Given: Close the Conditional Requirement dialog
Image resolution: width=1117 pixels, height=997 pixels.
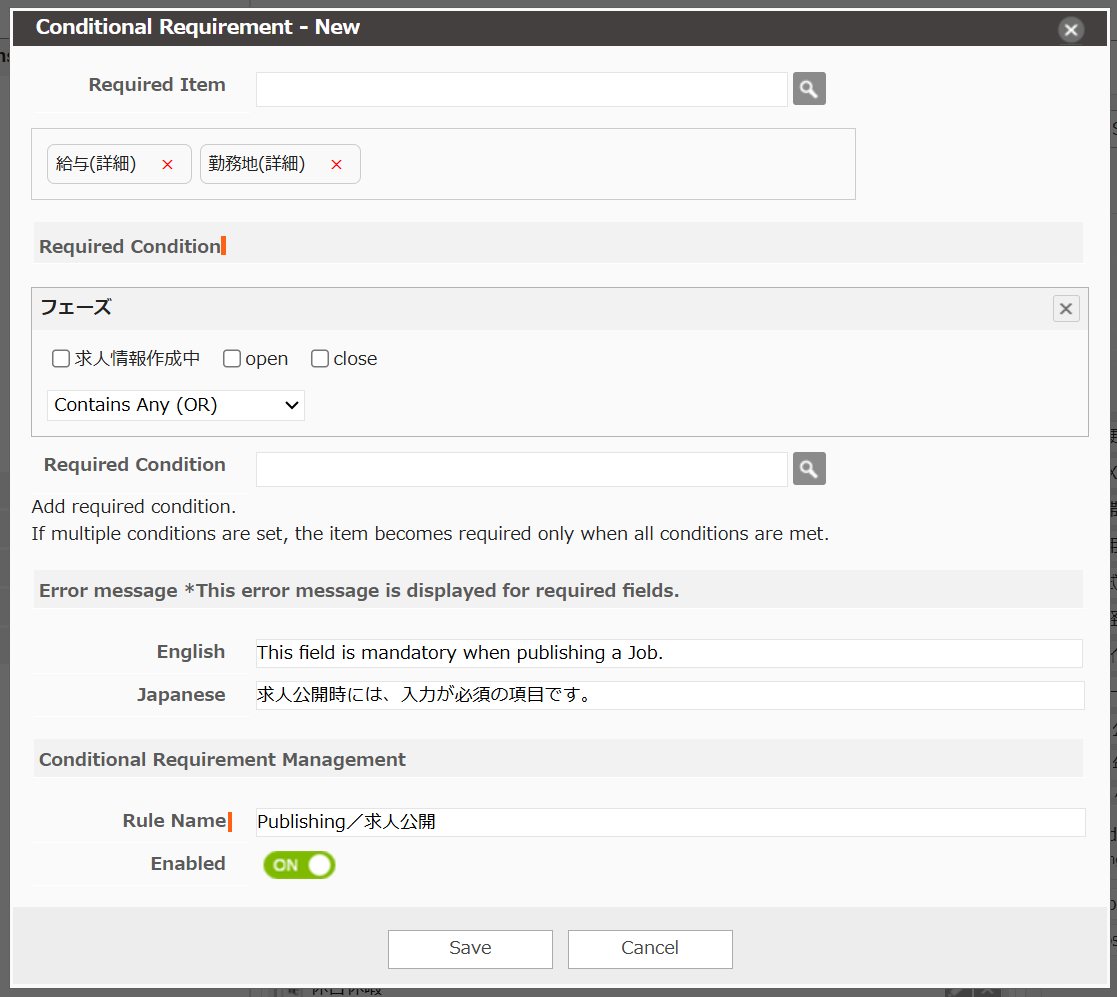Looking at the screenshot, I should tap(1071, 30).
